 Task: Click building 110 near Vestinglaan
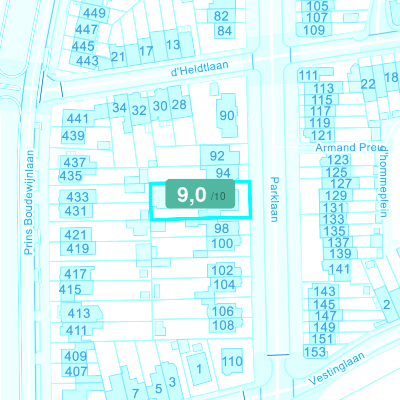232,361
